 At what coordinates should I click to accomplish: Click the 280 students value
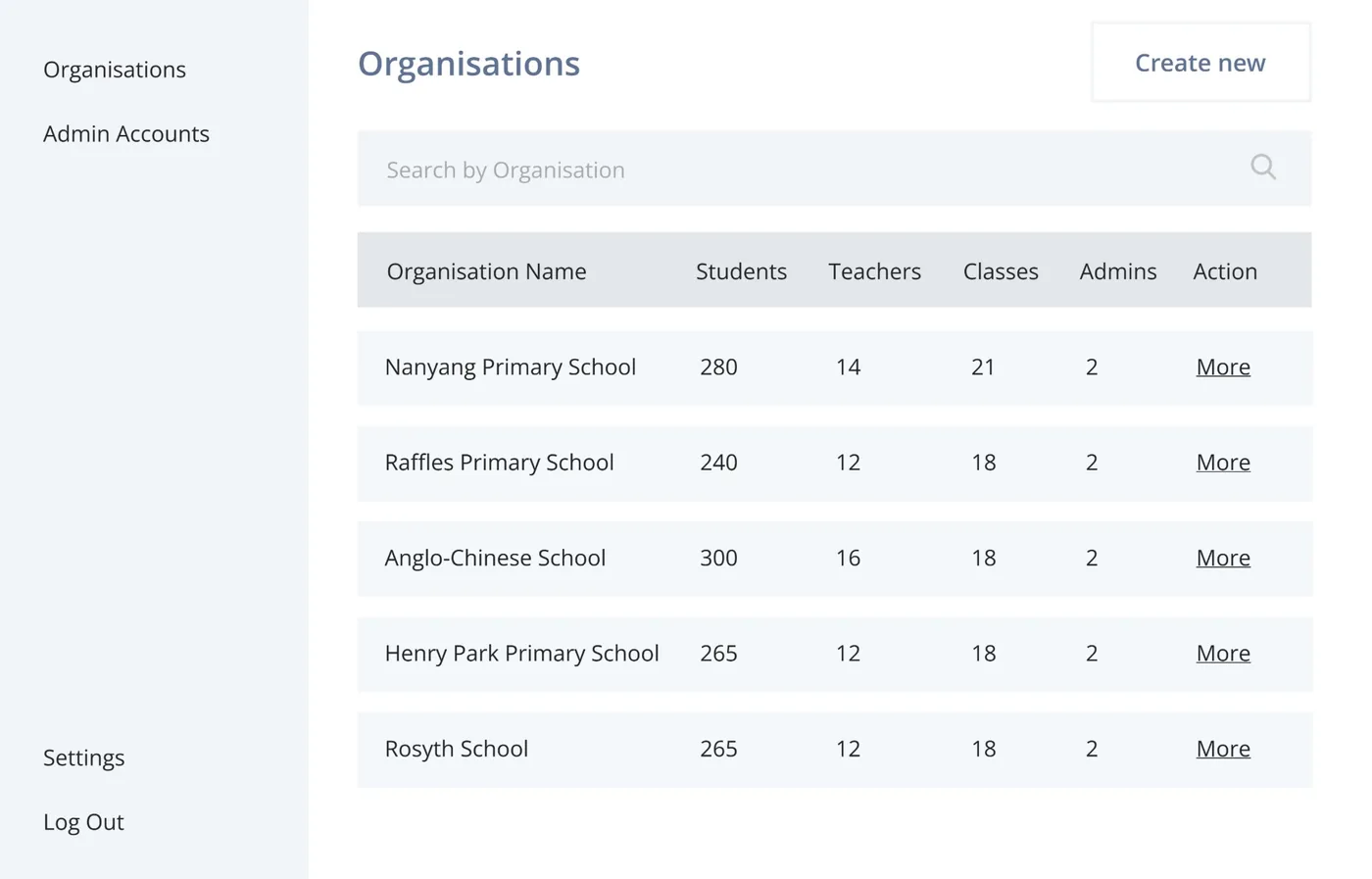pos(718,367)
